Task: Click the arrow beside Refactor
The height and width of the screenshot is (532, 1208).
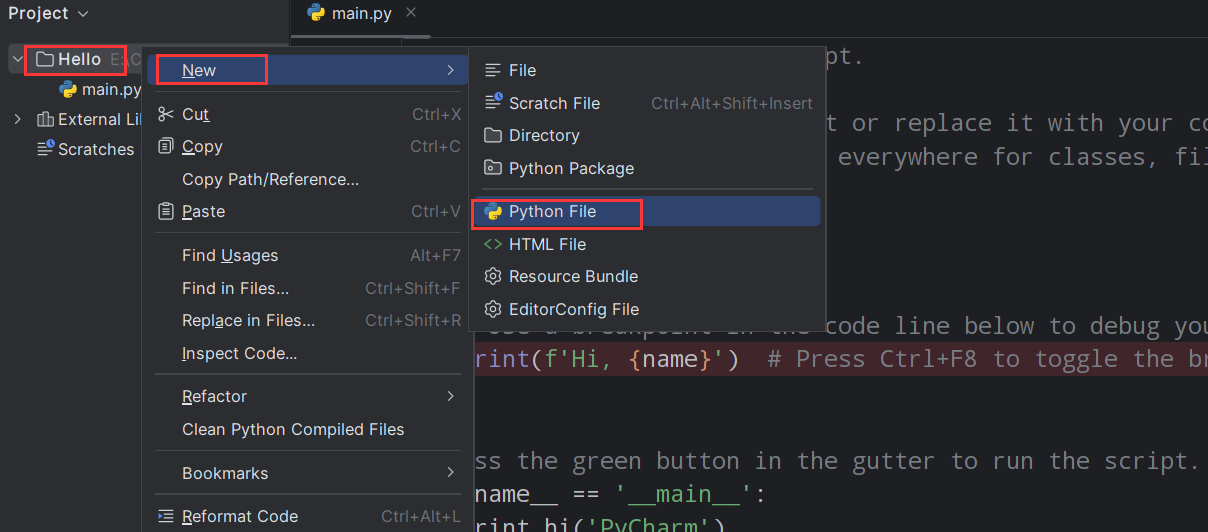Action: click(451, 396)
